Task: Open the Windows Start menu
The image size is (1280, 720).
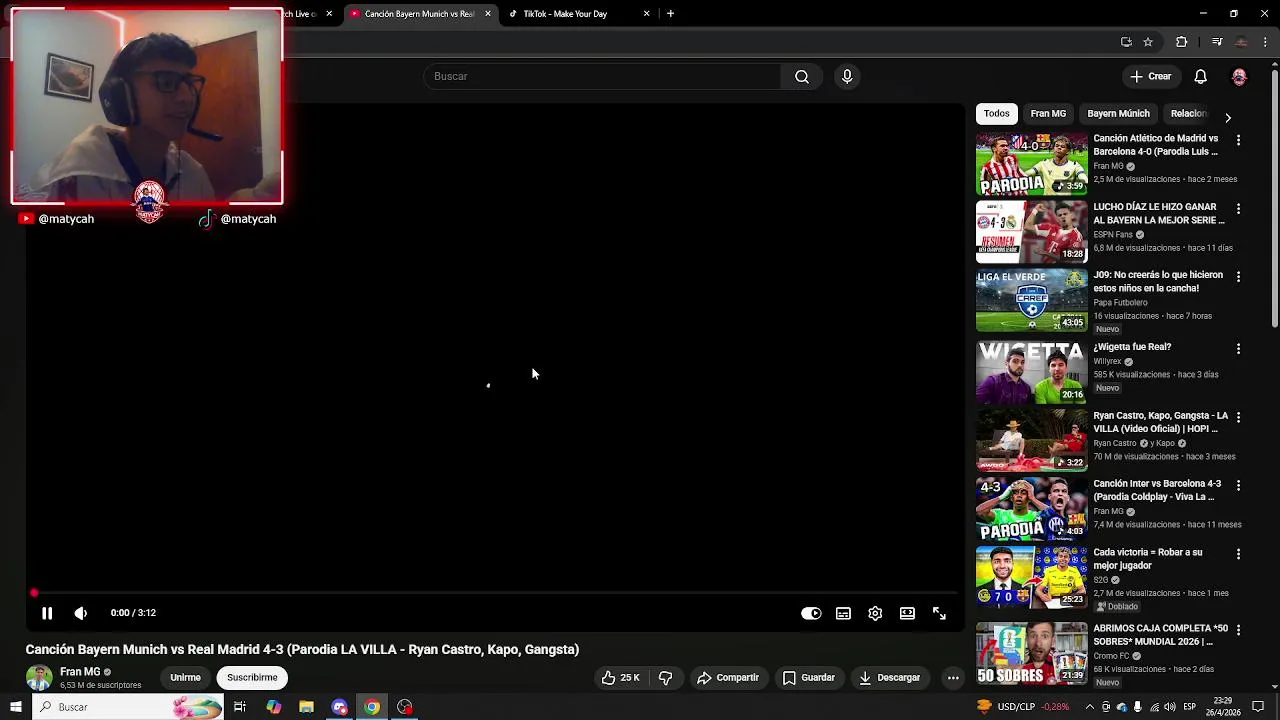Action: point(16,707)
